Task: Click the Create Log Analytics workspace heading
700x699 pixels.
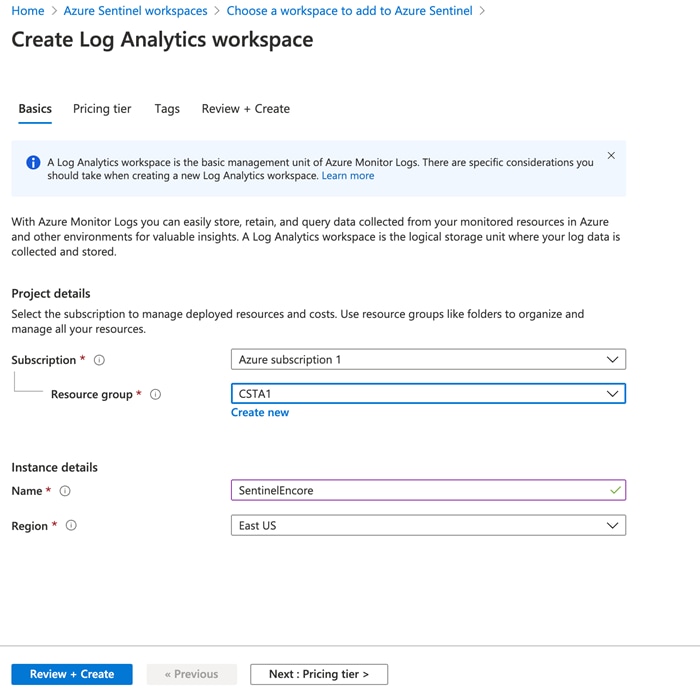Action: coord(162,40)
